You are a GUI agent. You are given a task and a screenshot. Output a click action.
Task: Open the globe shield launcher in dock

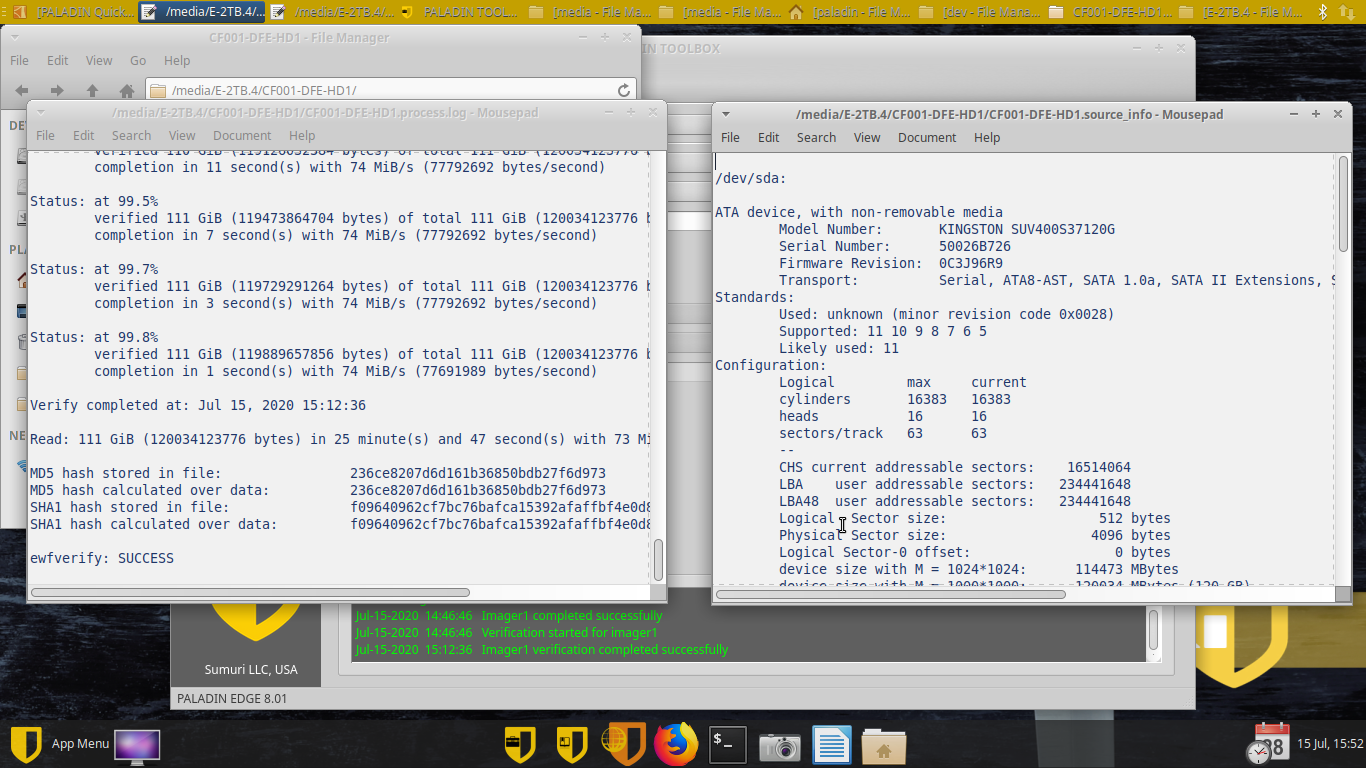click(624, 744)
